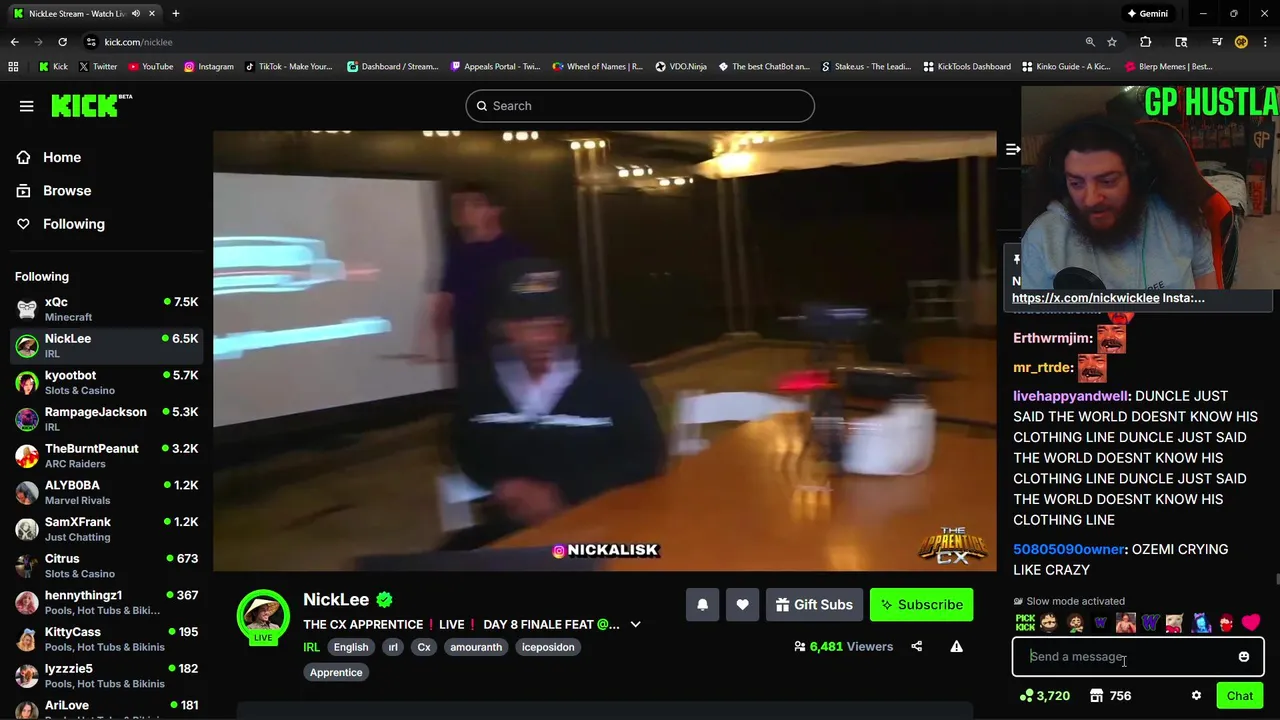Open xQc channel in Following list
The image size is (1280, 720).
106,309
